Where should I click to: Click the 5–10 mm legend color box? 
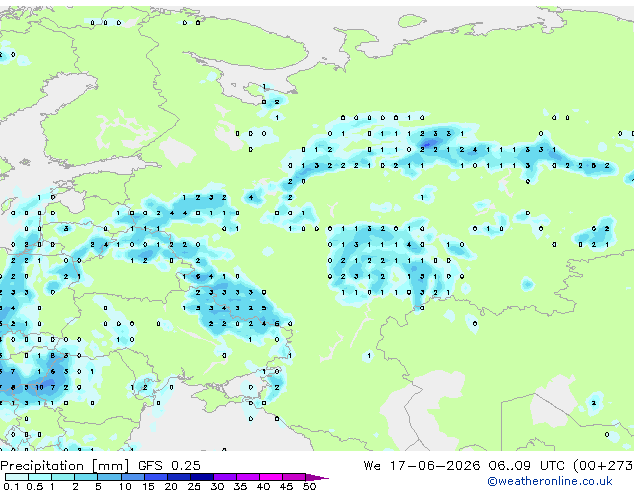pos(109,477)
